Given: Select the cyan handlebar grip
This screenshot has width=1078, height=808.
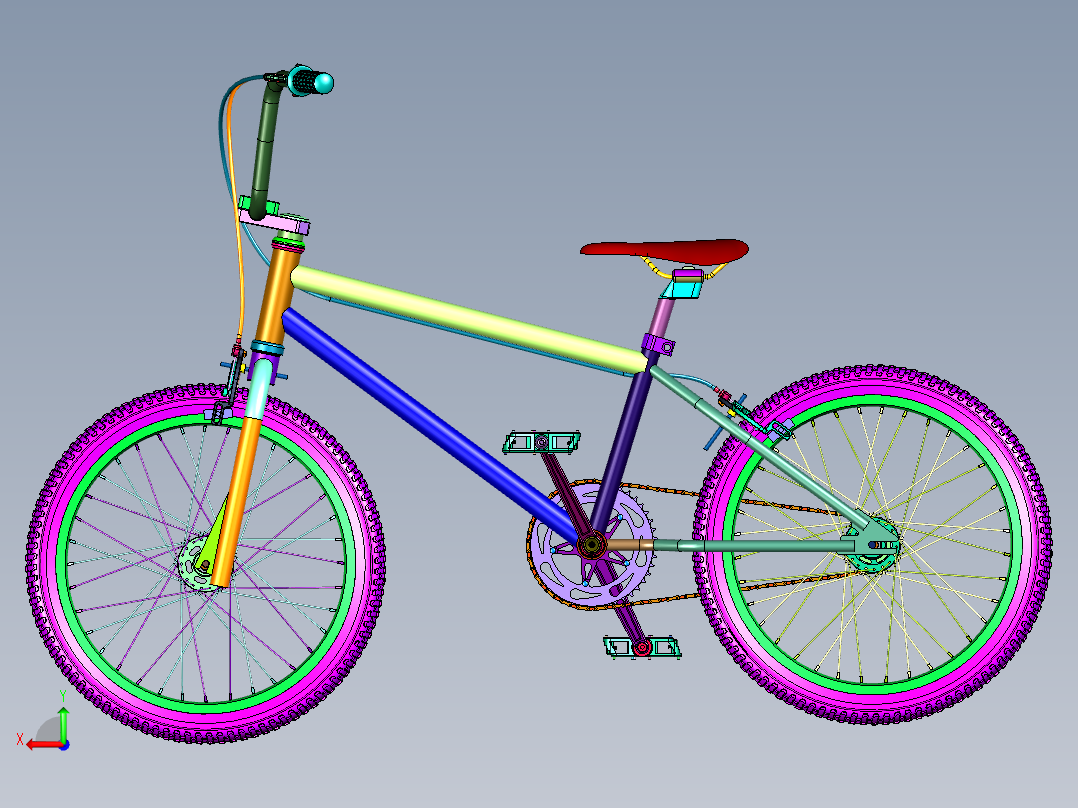Looking at the screenshot, I should coord(312,83).
